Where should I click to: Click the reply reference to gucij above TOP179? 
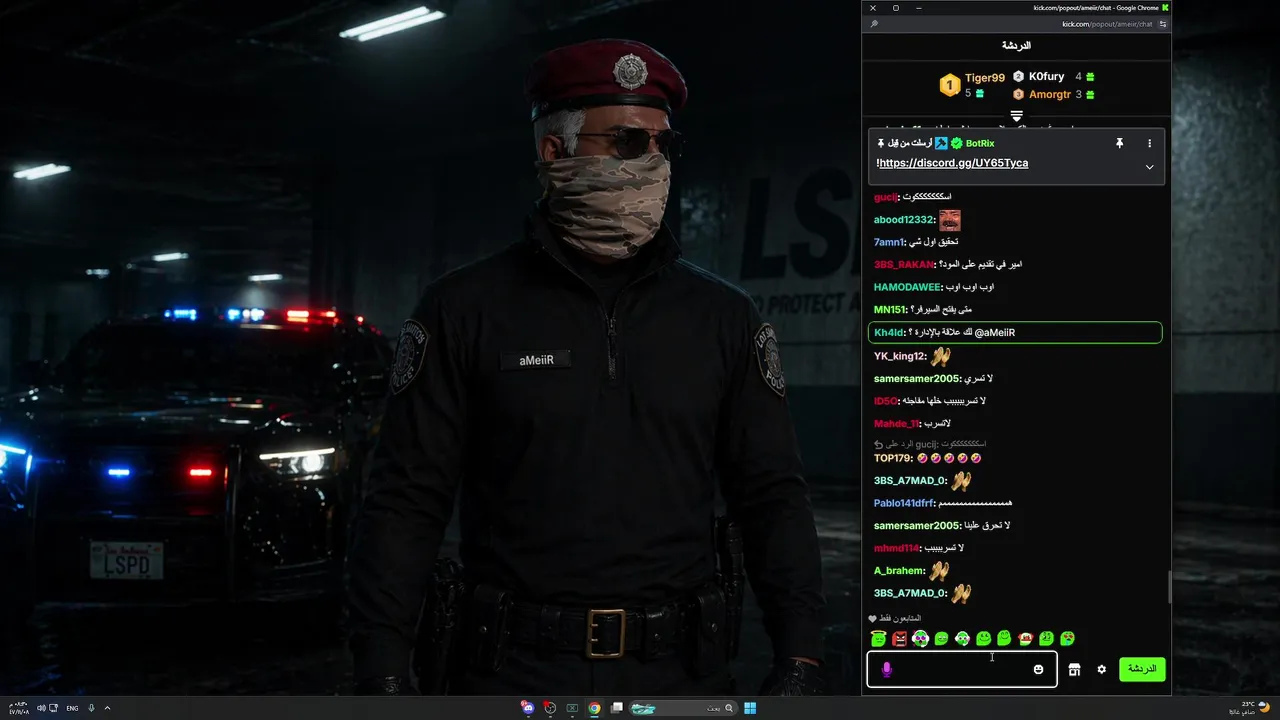930,444
